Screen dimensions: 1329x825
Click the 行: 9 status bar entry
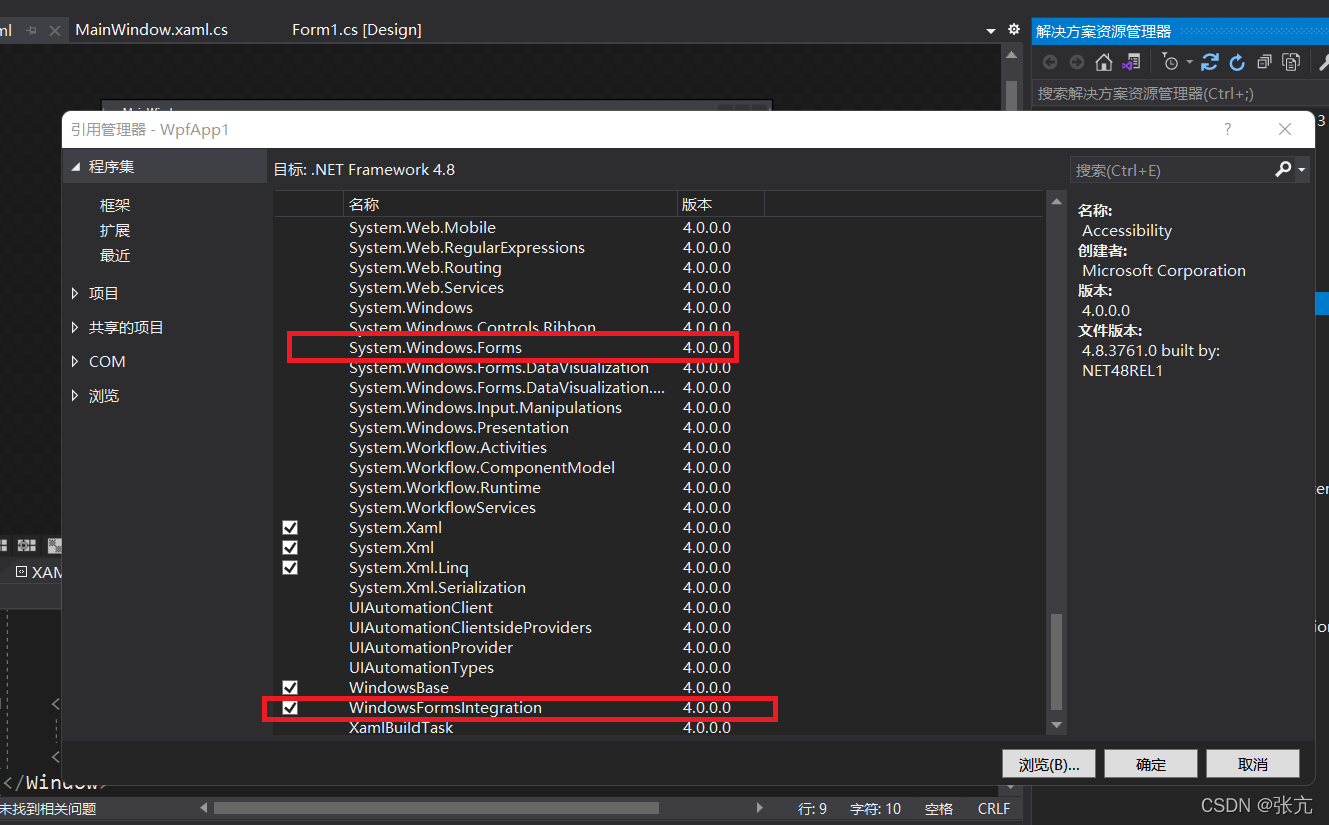(x=812, y=808)
